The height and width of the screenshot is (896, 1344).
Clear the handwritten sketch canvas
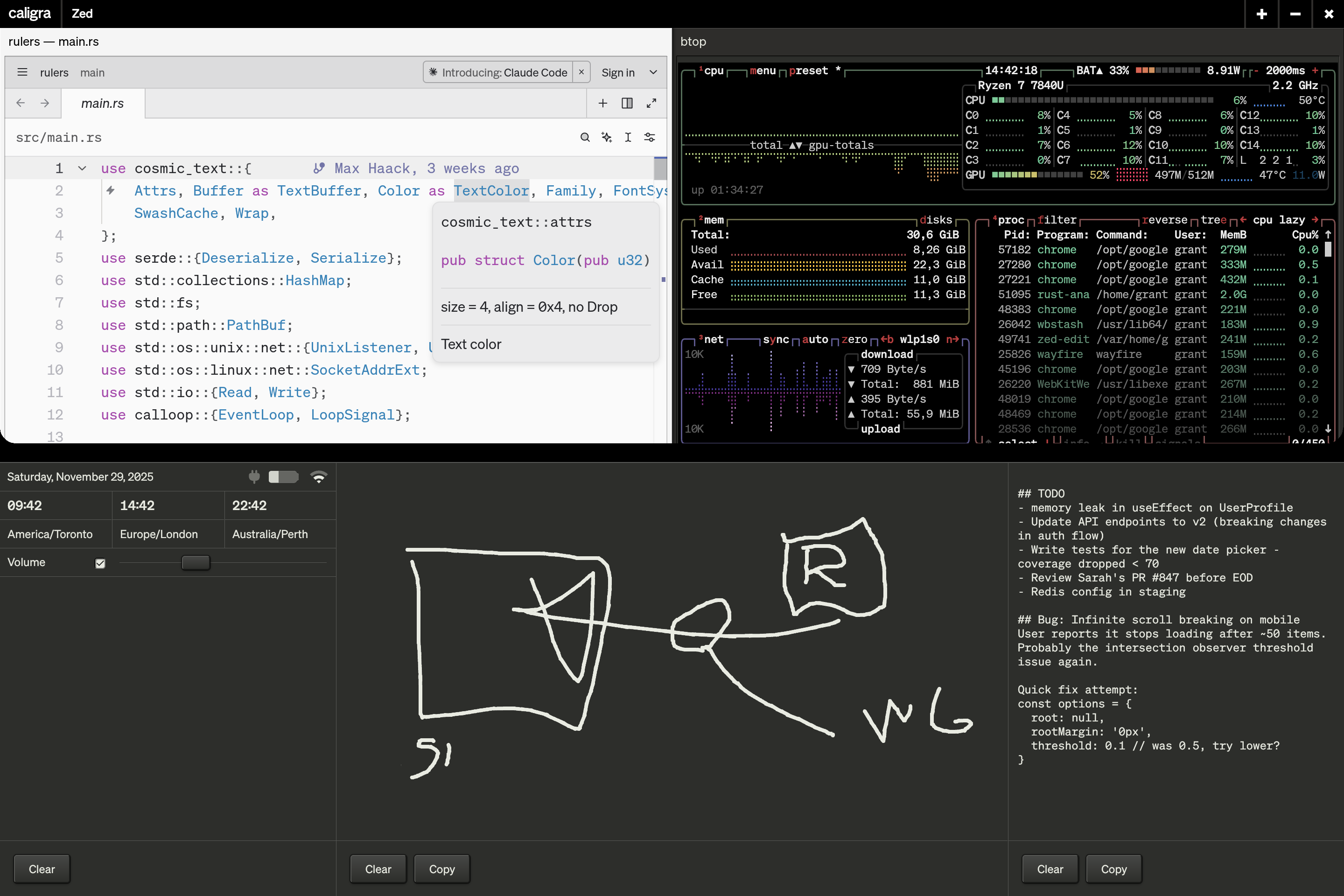[378, 868]
